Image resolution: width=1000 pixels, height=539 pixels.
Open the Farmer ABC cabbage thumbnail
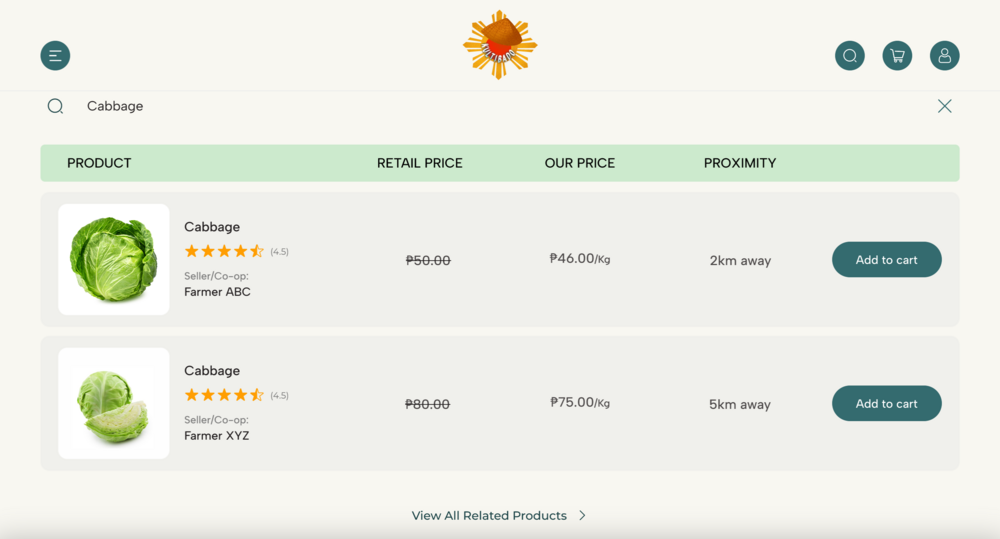point(114,260)
